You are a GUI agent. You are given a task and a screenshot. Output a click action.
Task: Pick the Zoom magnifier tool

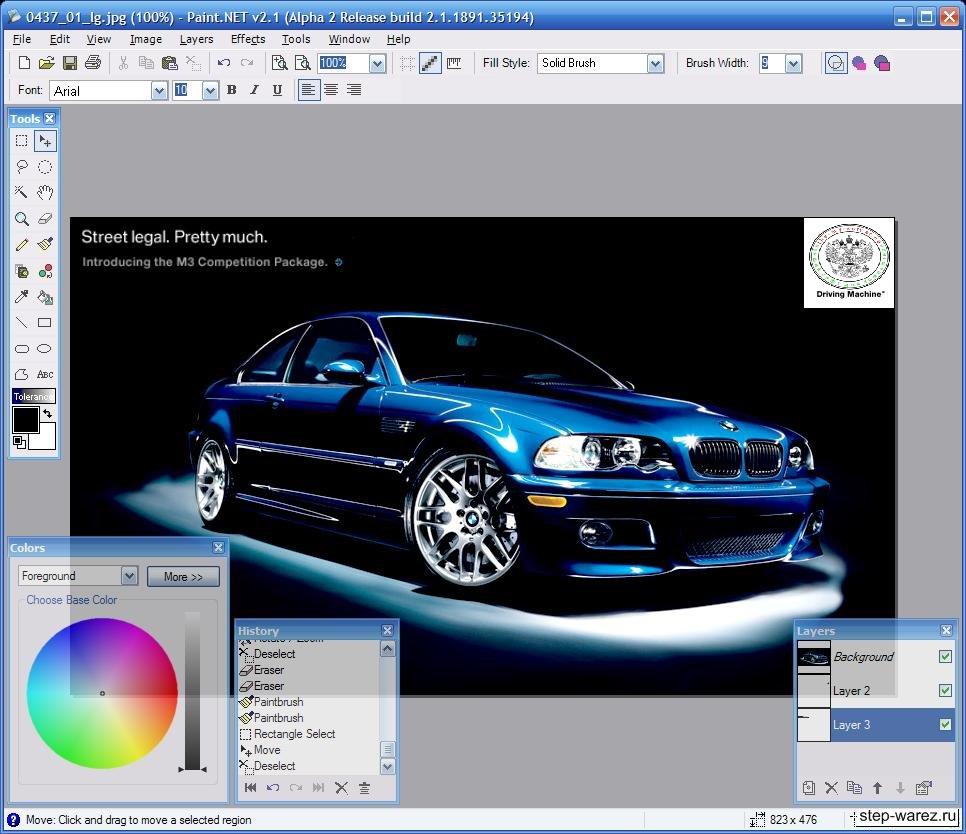(x=21, y=218)
